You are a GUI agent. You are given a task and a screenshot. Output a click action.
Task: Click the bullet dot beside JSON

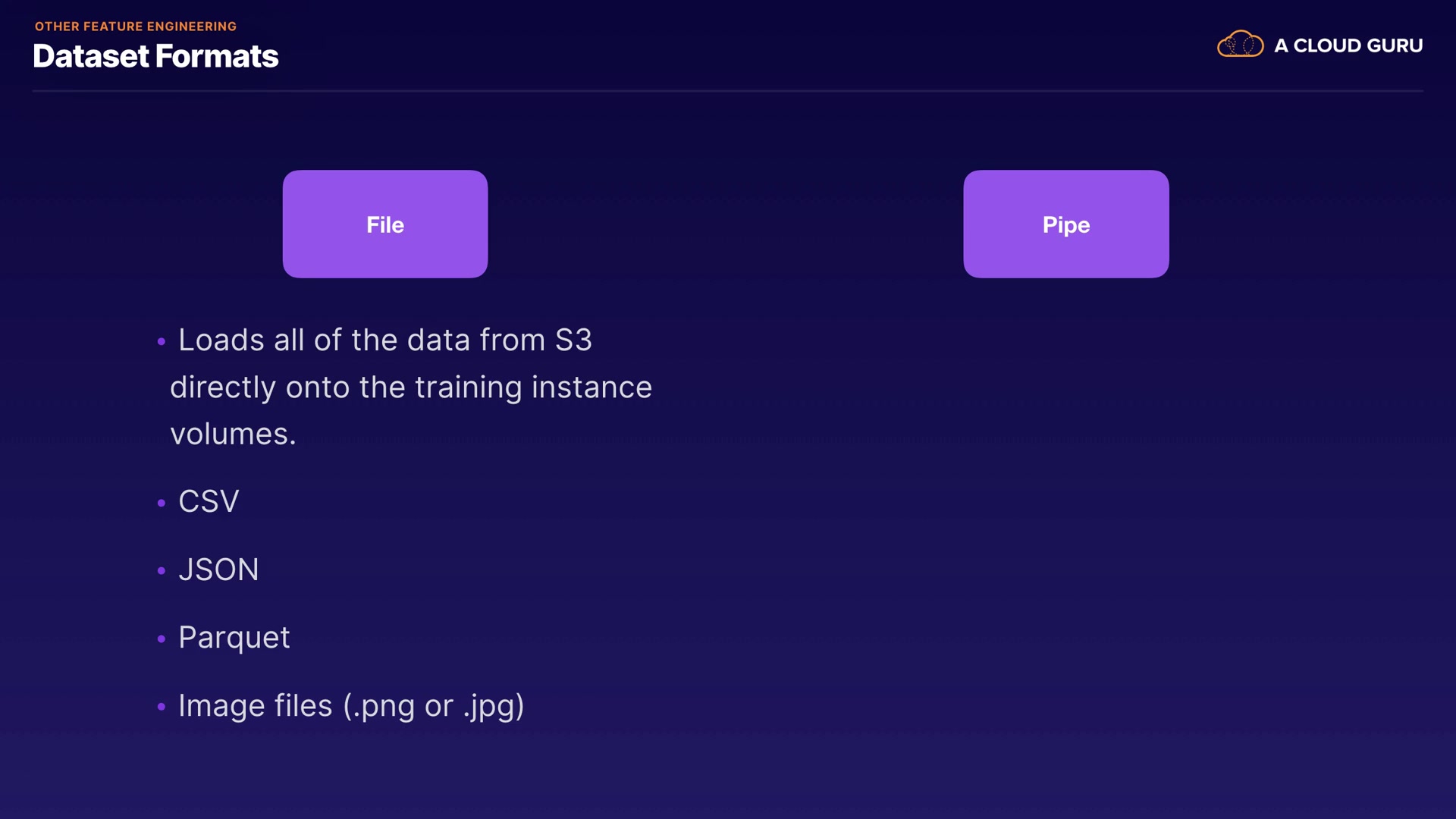(x=161, y=571)
